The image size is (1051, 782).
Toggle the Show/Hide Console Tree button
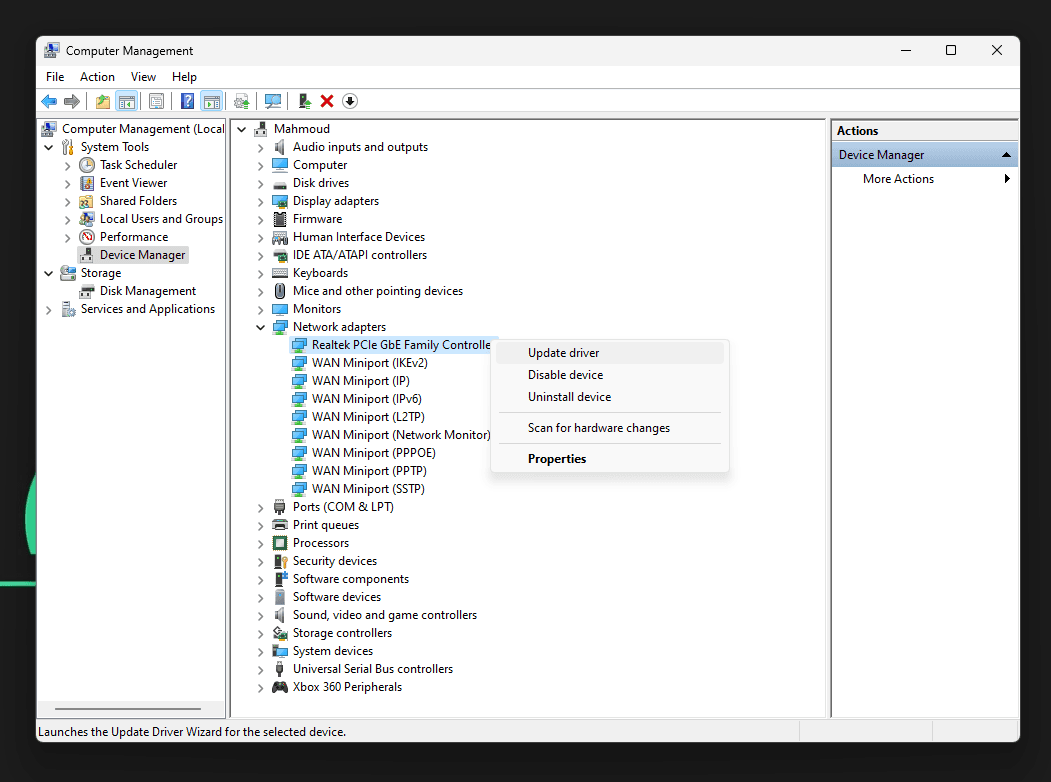tap(127, 101)
